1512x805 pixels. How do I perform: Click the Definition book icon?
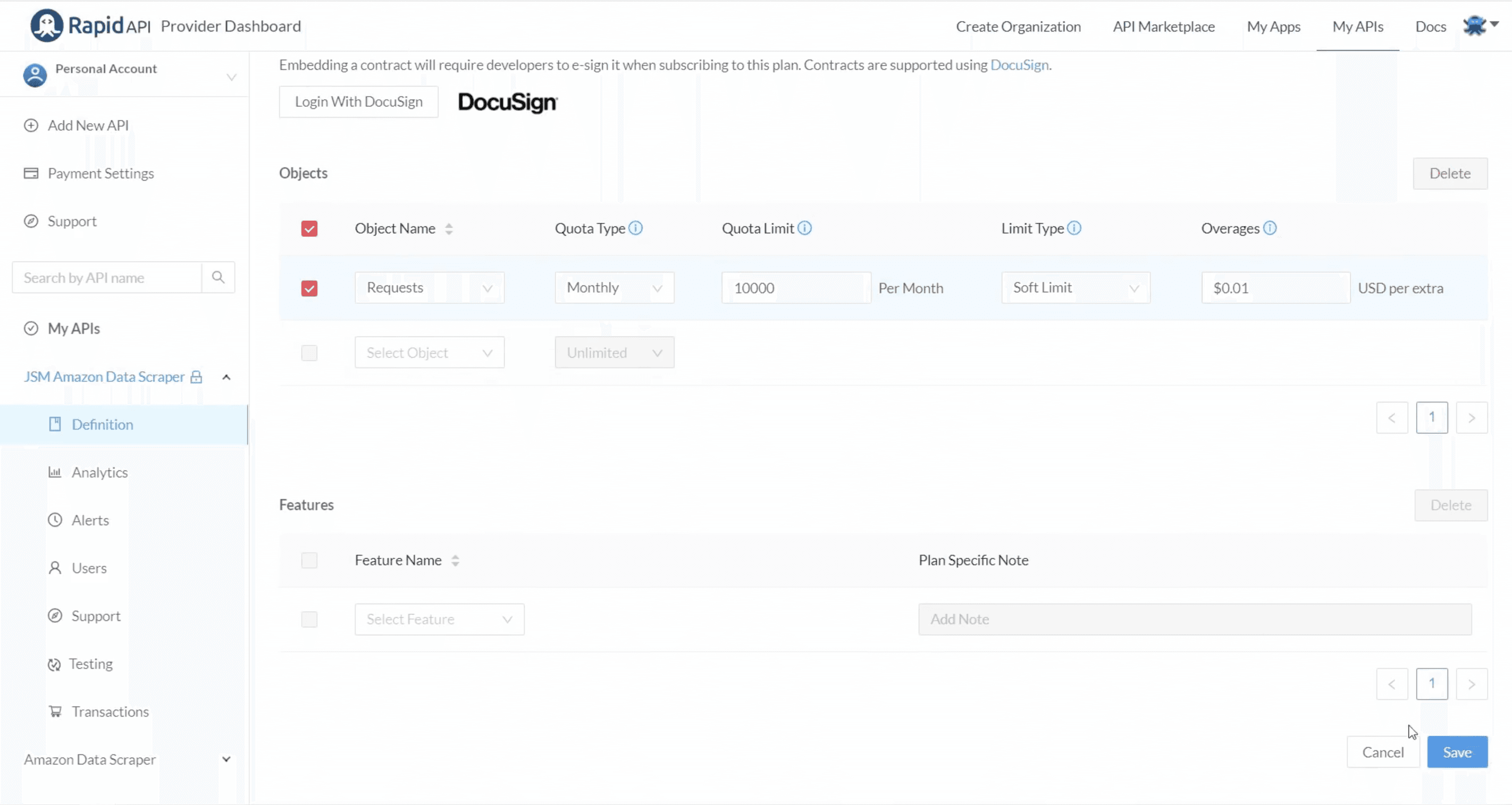click(x=55, y=424)
